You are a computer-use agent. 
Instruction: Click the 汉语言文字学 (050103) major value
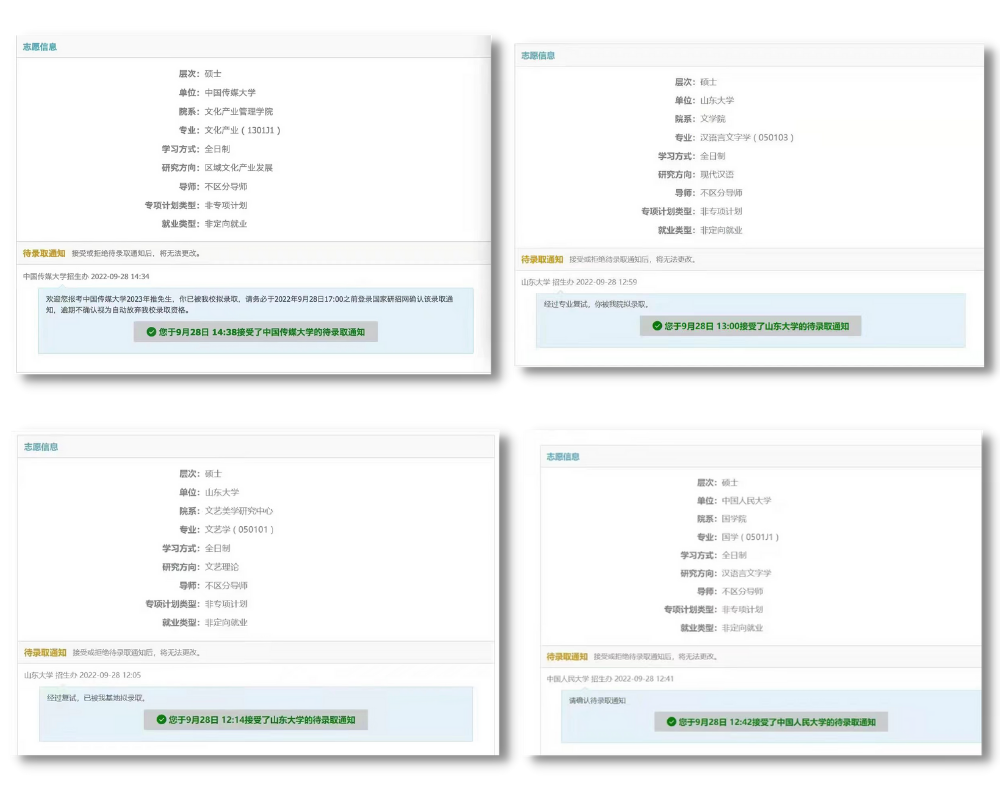tap(746, 138)
